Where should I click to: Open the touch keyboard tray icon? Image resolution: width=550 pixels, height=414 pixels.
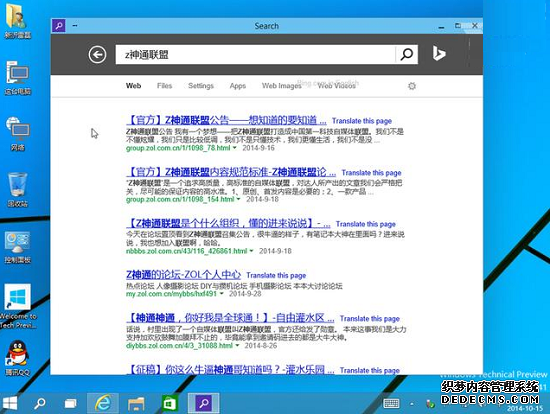coord(391,403)
